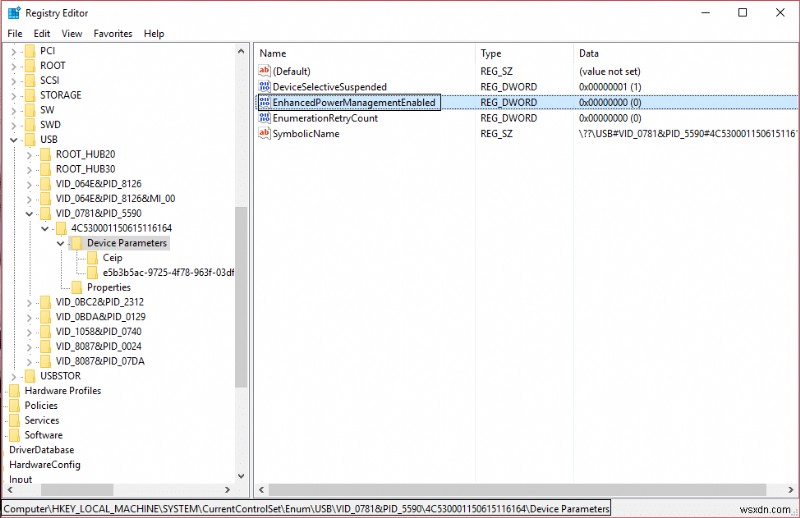Click the STORAGE folder icon
800x518 pixels.
30,95
